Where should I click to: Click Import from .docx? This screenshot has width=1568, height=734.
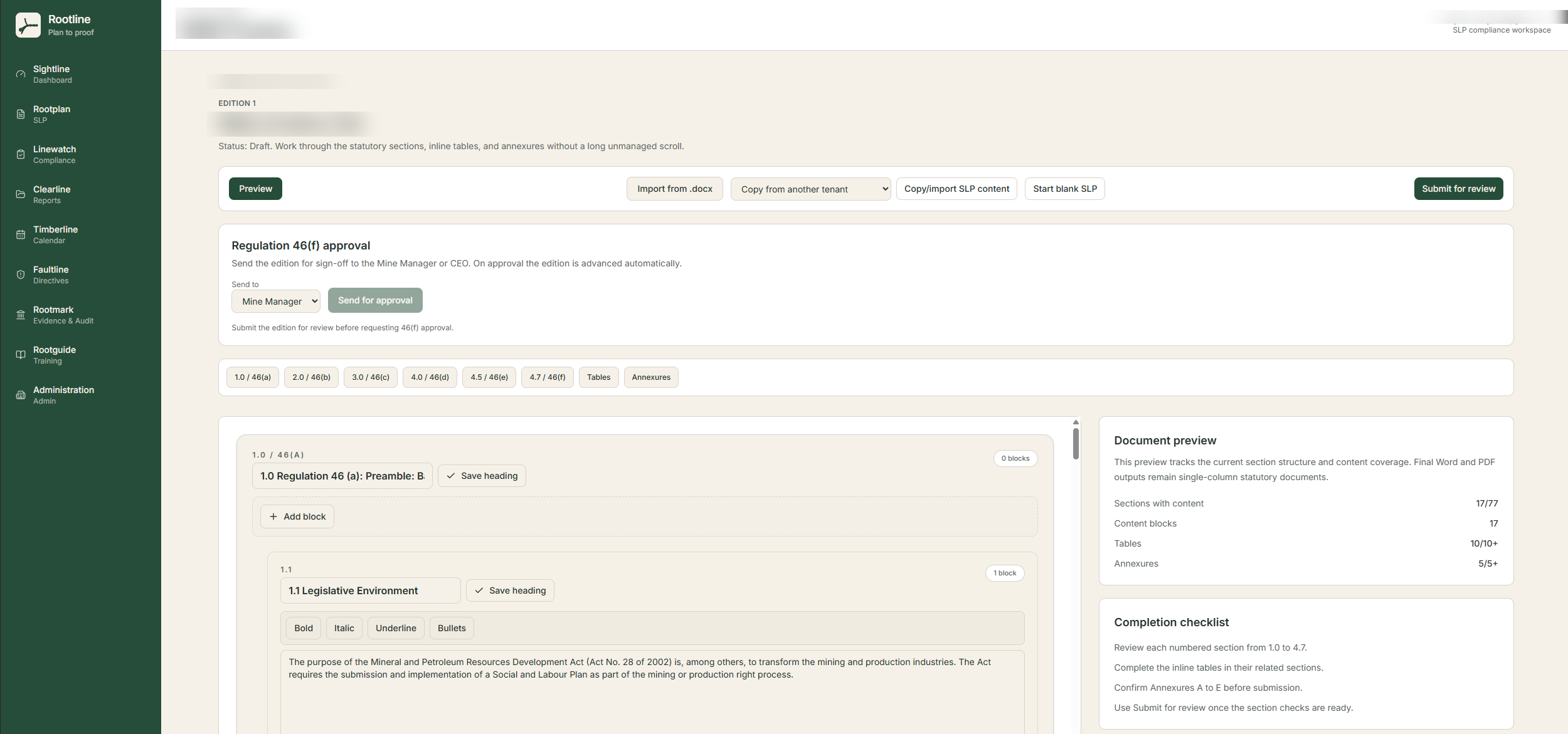coord(675,189)
